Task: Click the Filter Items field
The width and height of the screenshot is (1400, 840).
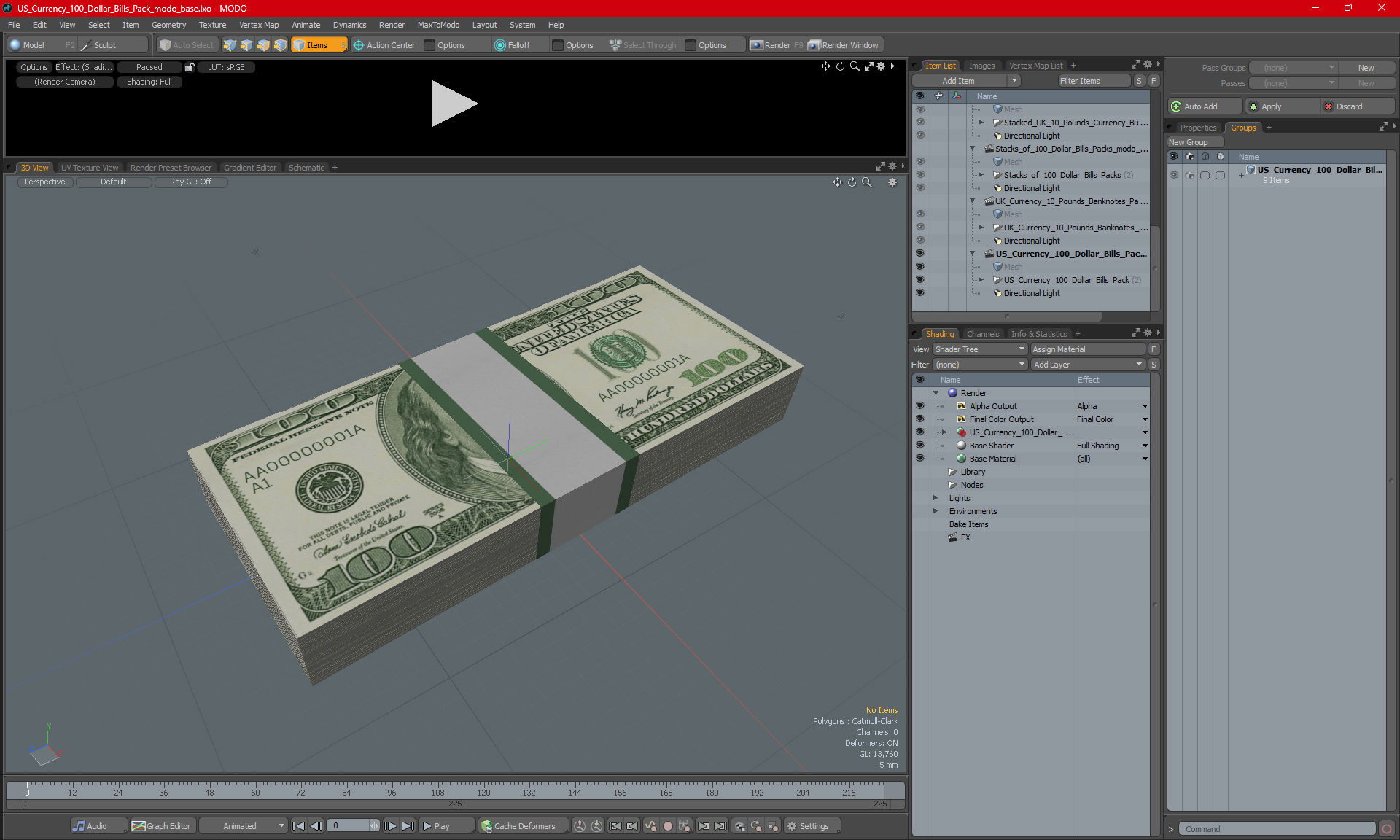Action: click(1094, 81)
